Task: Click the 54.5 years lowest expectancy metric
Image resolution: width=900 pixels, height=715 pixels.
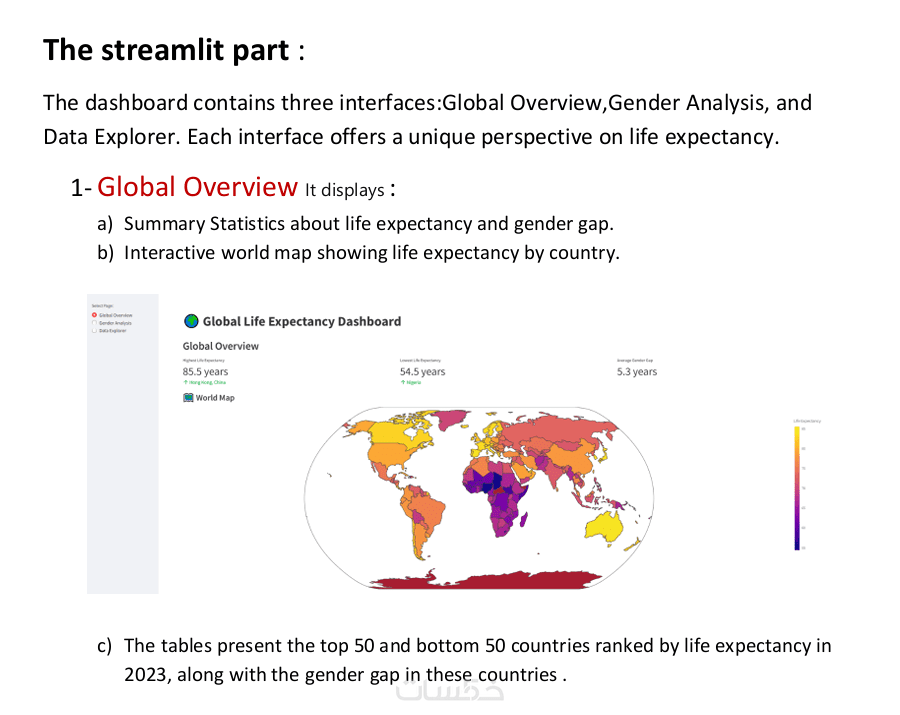Action: 422,372
